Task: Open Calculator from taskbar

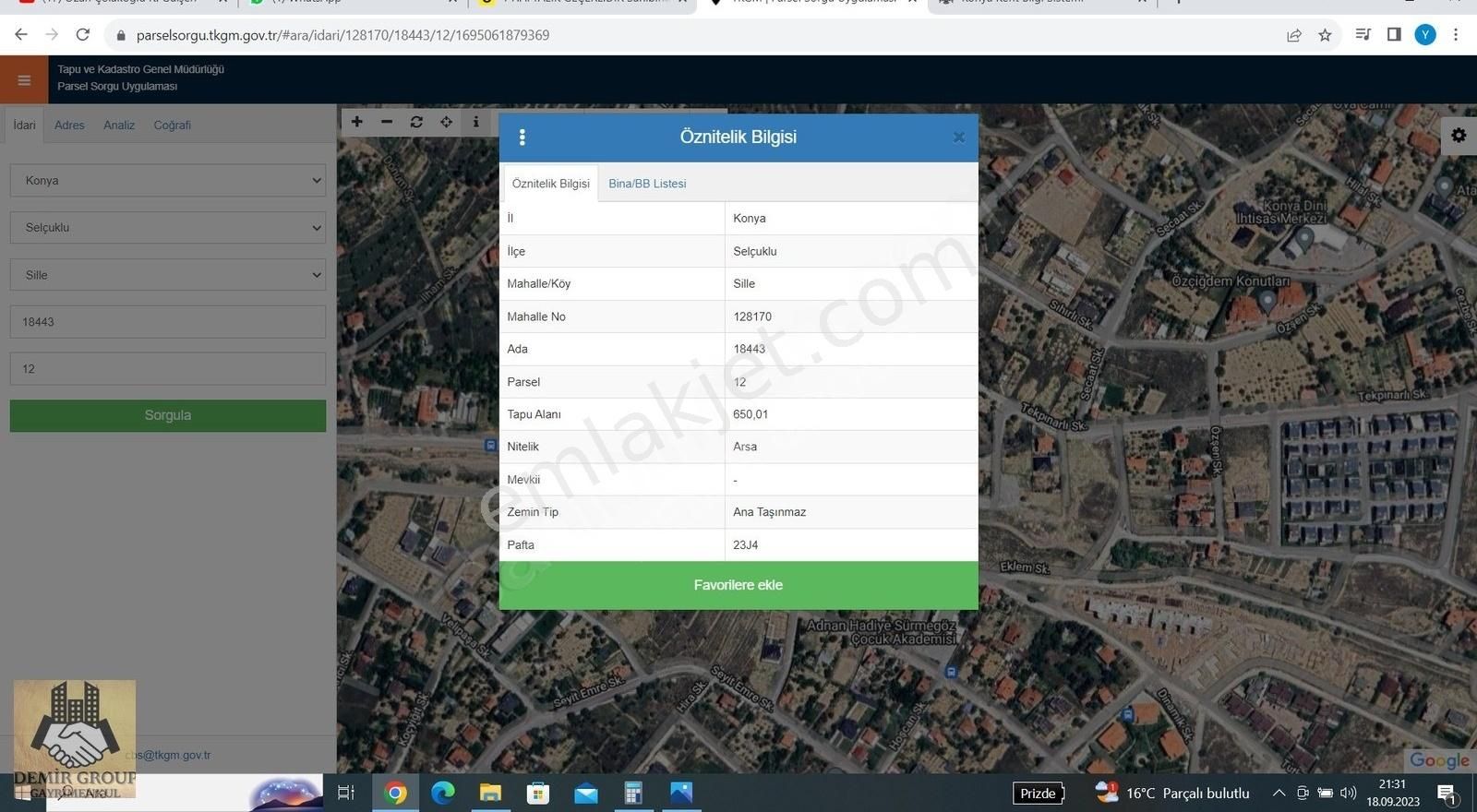Action: tap(633, 793)
